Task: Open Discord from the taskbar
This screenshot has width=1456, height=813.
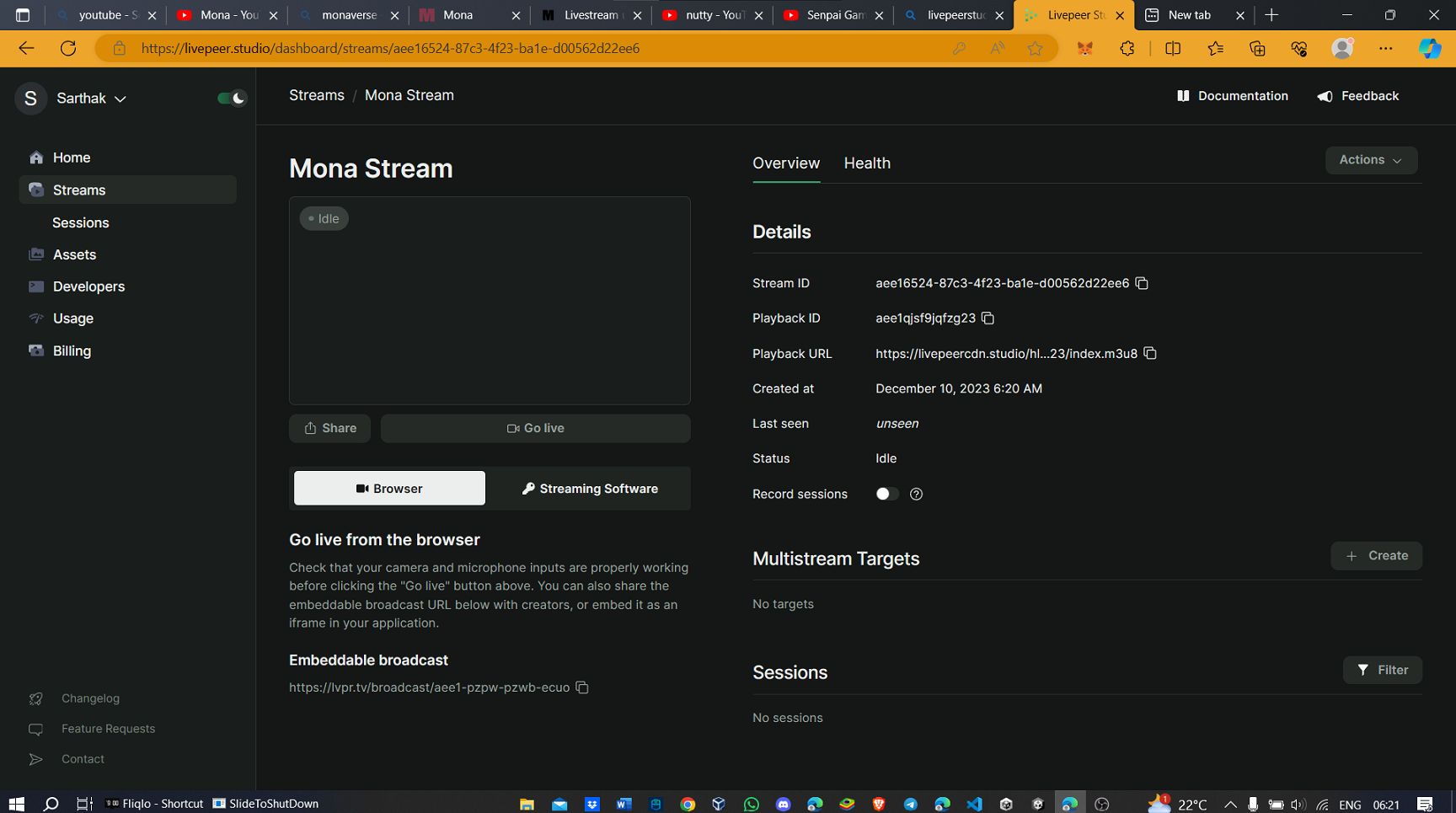Action: [783, 804]
